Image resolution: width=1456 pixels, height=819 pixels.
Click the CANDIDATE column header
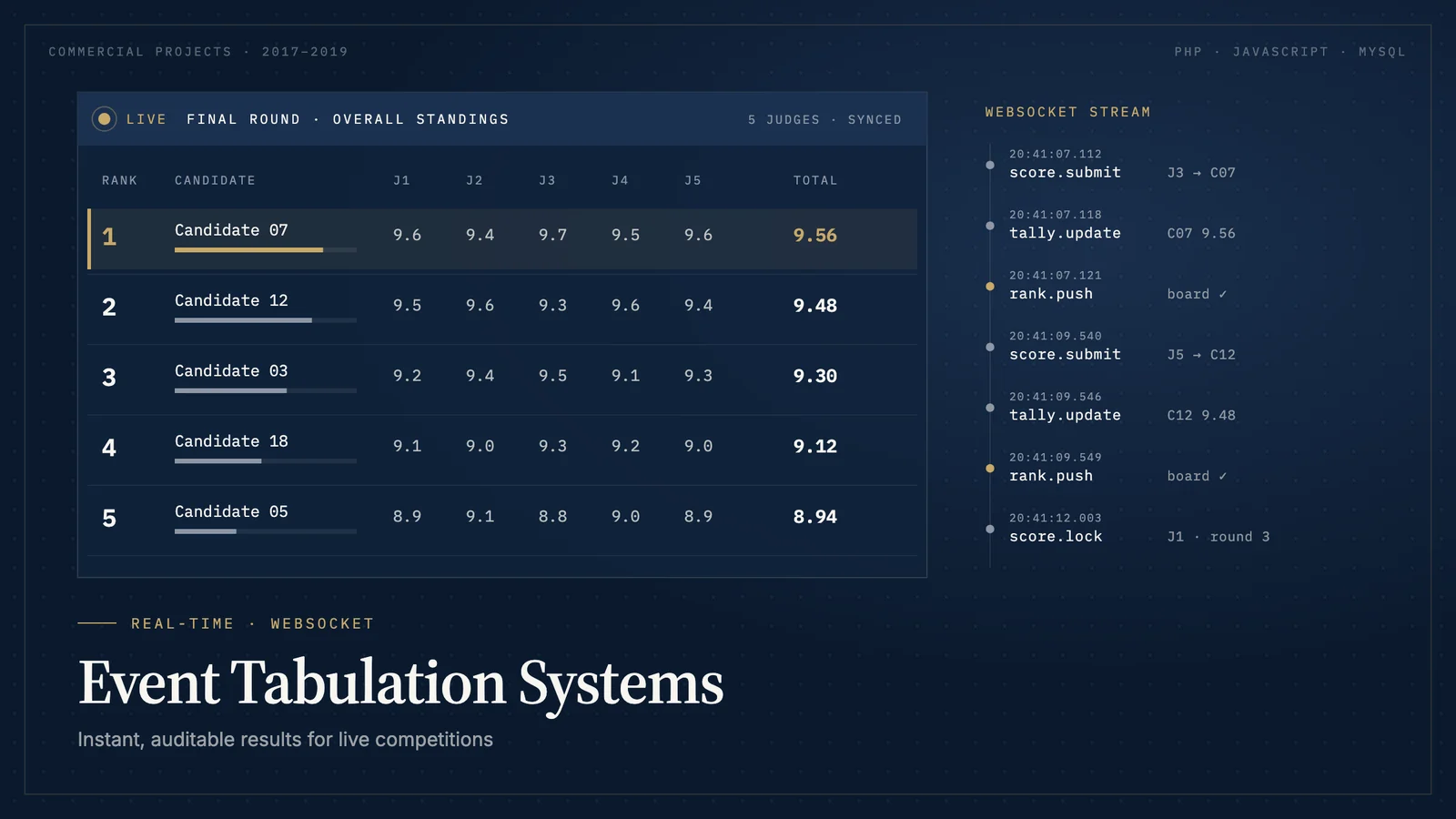tap(215, 180)
